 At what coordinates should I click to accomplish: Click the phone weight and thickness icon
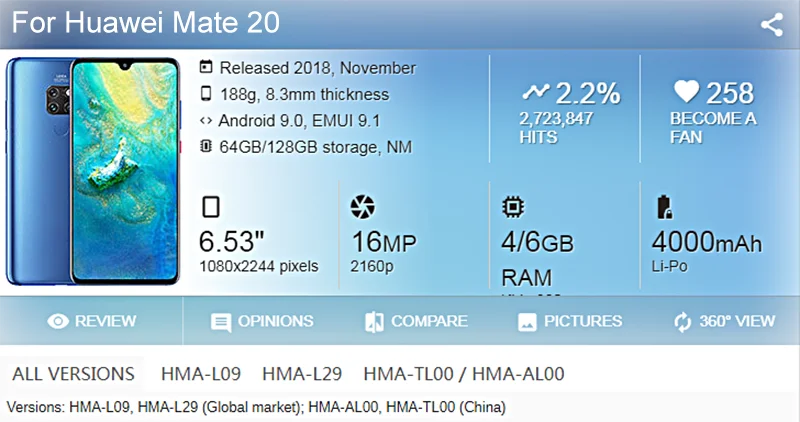(x=206, y=93)
